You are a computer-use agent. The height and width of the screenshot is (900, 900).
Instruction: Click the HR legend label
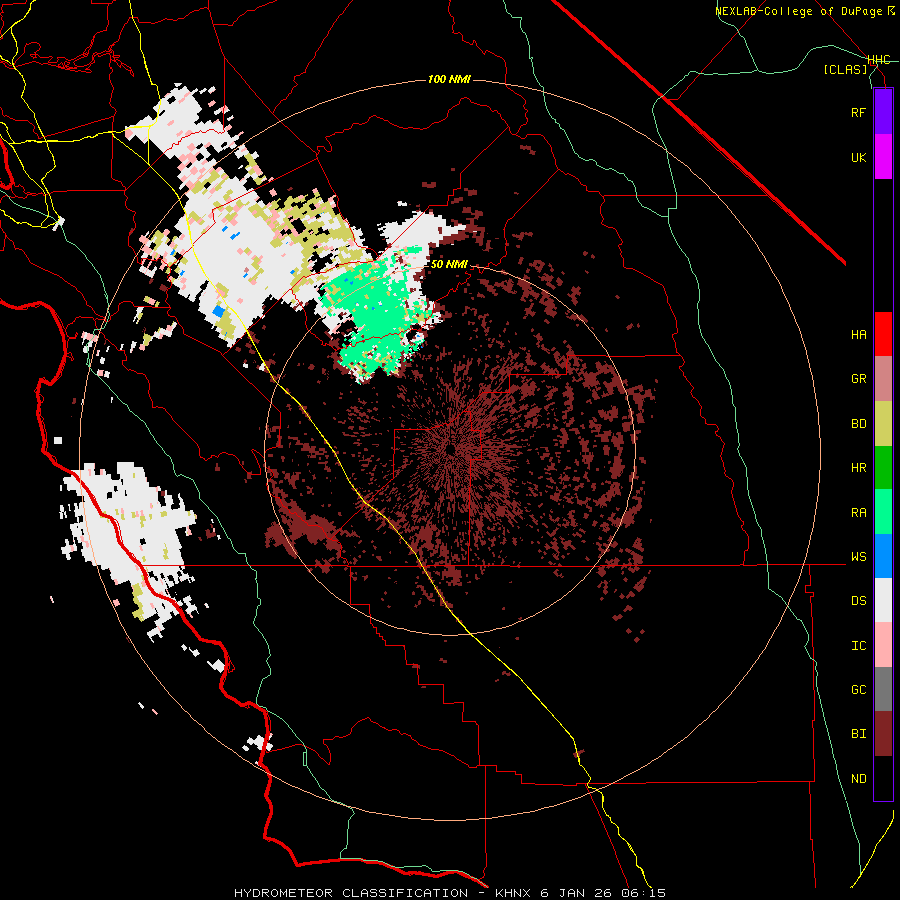tap(858, 468)
